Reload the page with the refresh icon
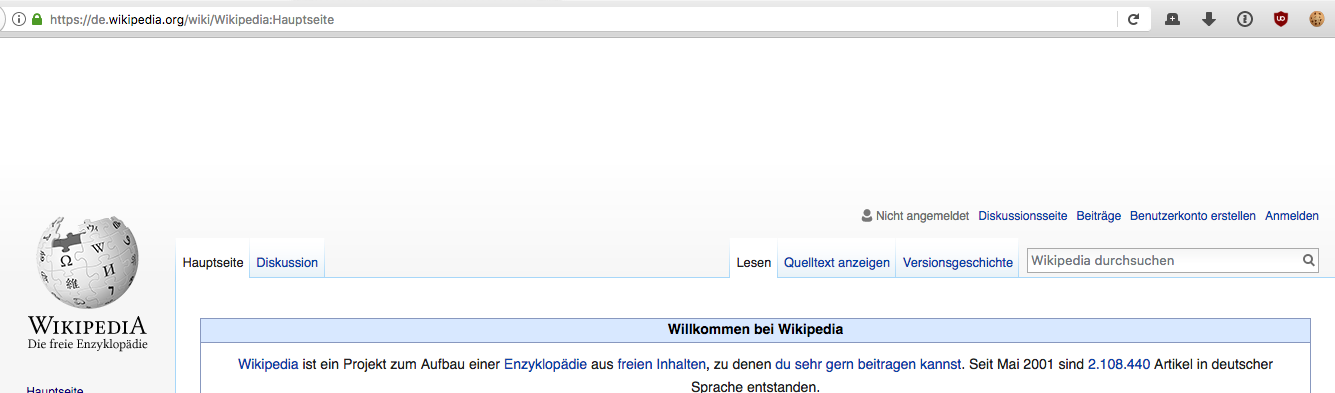This screenshot has height=393, width=1335. point(1133,19)
